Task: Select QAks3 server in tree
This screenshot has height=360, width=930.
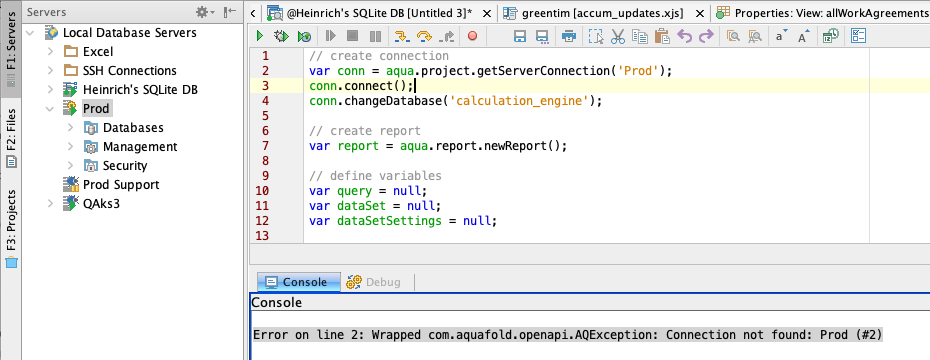Action: tap(102, 203)
